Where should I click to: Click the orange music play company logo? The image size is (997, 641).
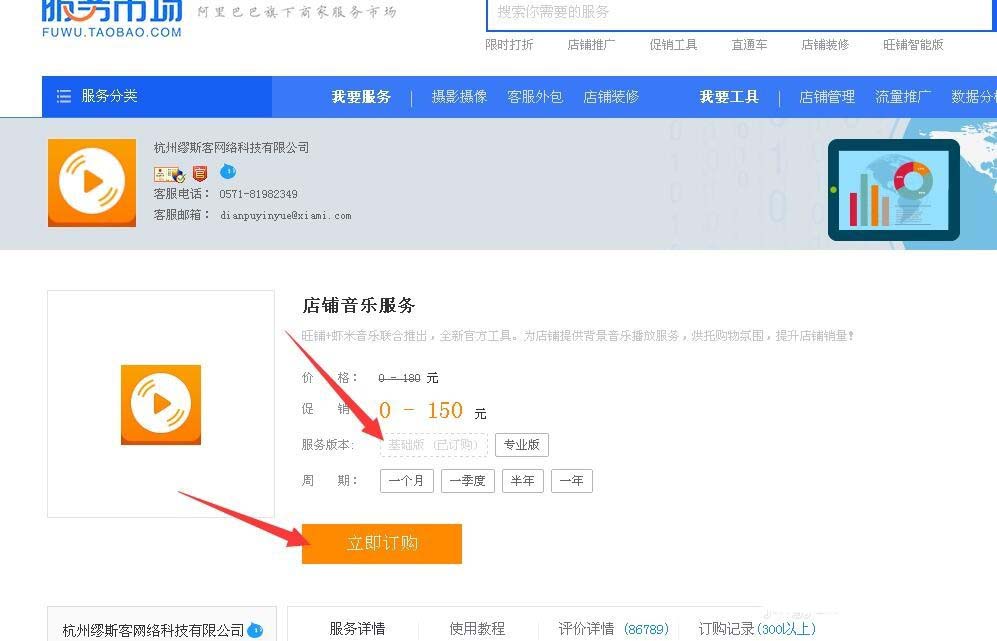pyautogui.click(x=92, y=183)
